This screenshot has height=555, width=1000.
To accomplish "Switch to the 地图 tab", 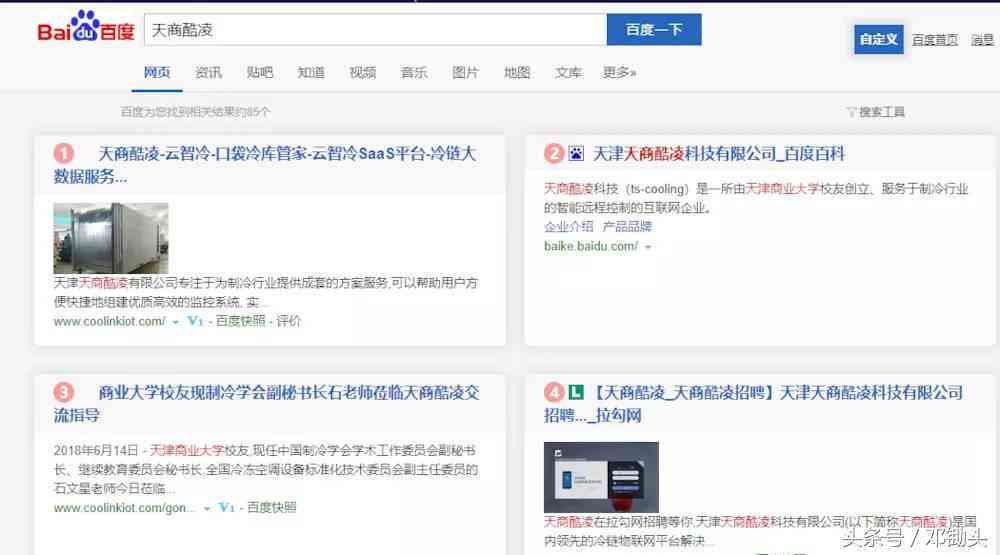I will point(517,73).
